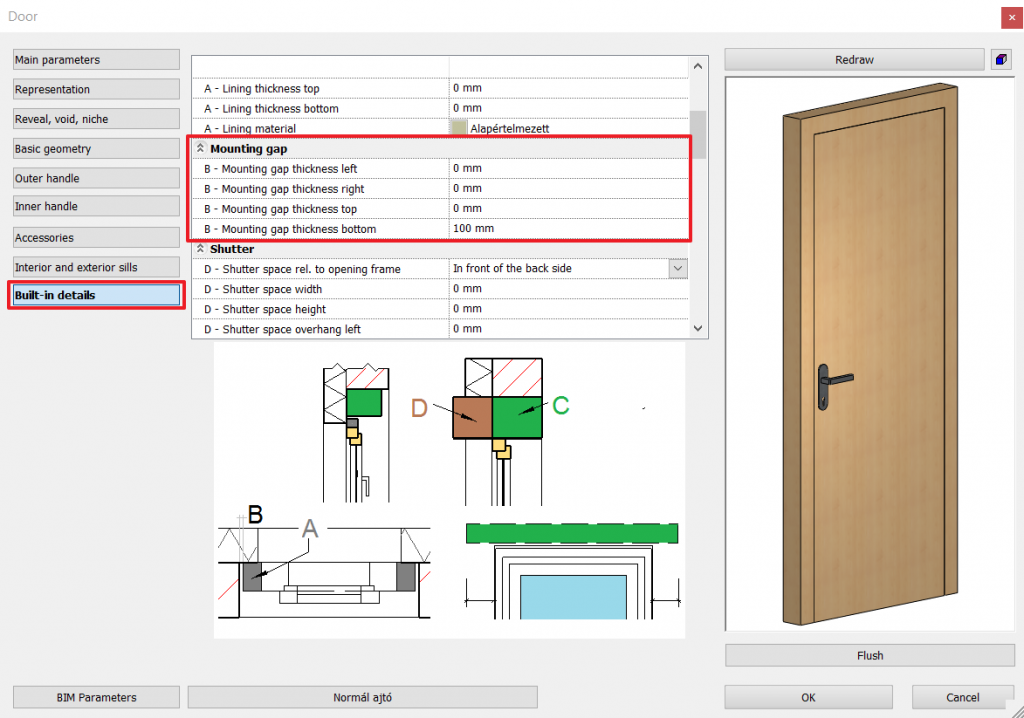This screenshot has width=1024, height=718.
Task: Click the scrollbar down arrow in parameter list
Action: point(698,328)
